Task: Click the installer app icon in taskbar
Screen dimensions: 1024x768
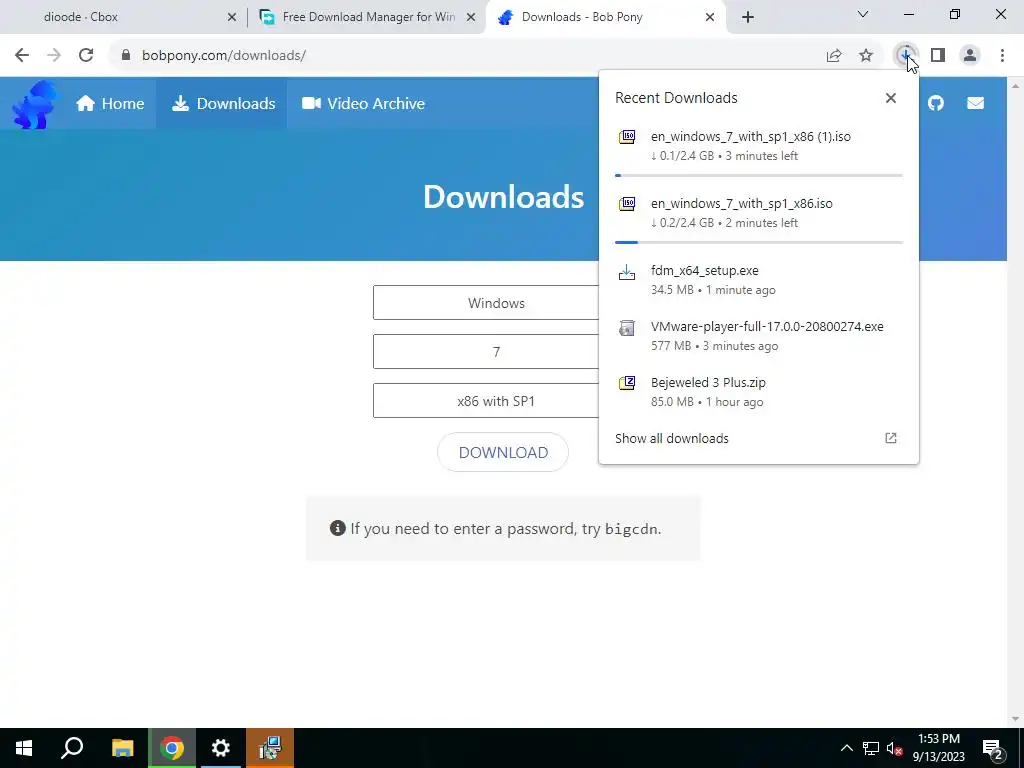Action: click(270, 748)
